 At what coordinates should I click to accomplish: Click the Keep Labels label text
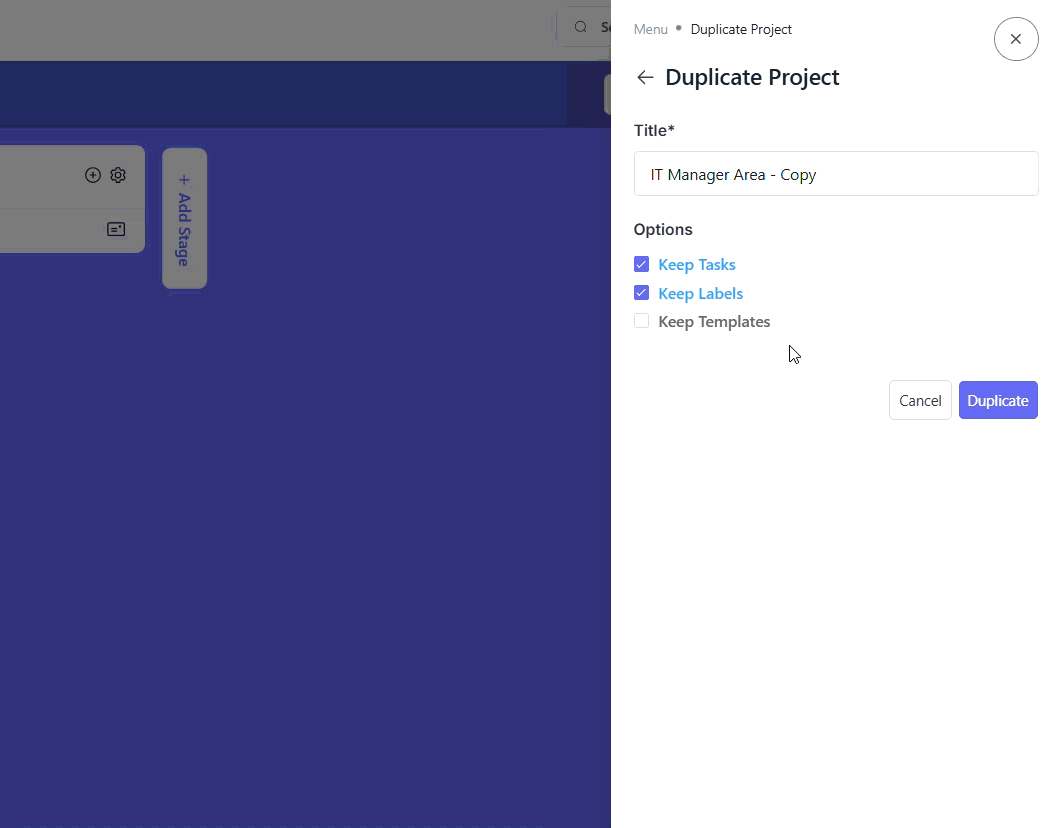[700, 294]
